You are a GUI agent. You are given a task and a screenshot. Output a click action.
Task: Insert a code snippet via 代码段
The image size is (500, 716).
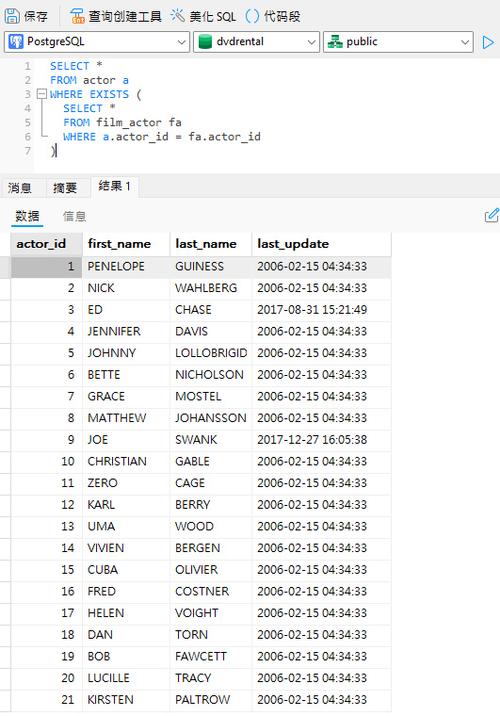click(x=273, y=16)
